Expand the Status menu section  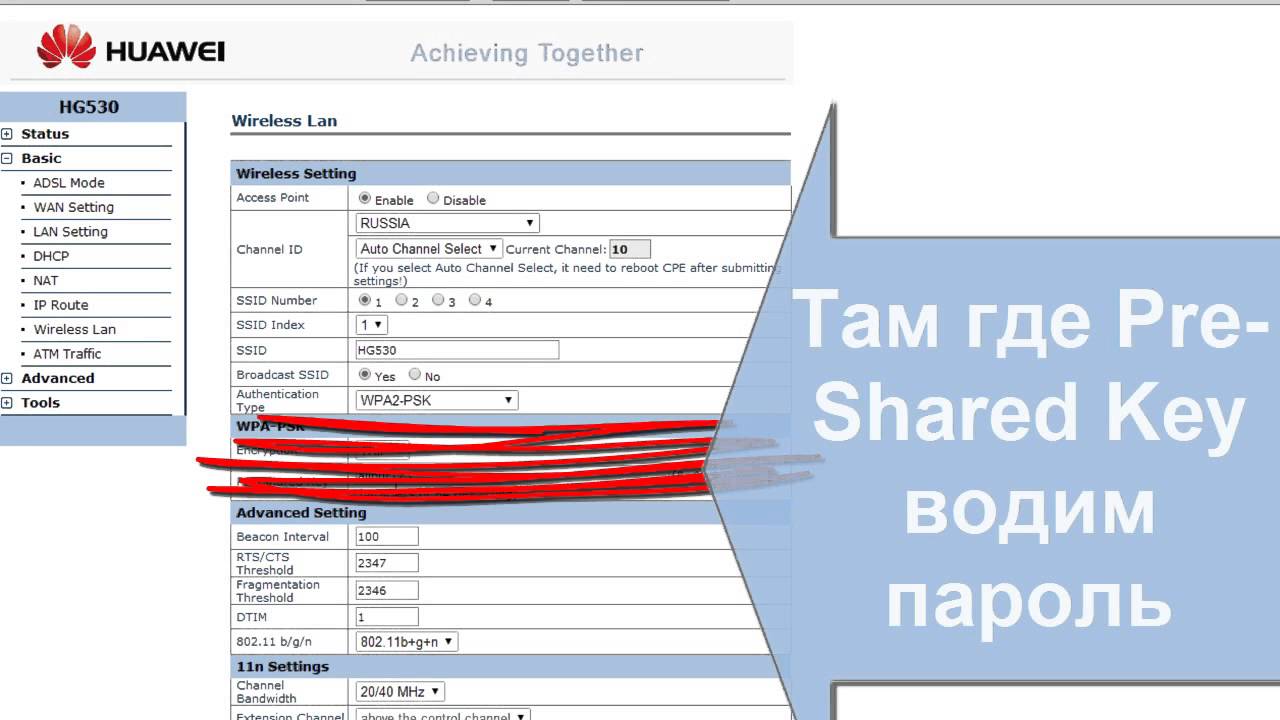point(7,134)
